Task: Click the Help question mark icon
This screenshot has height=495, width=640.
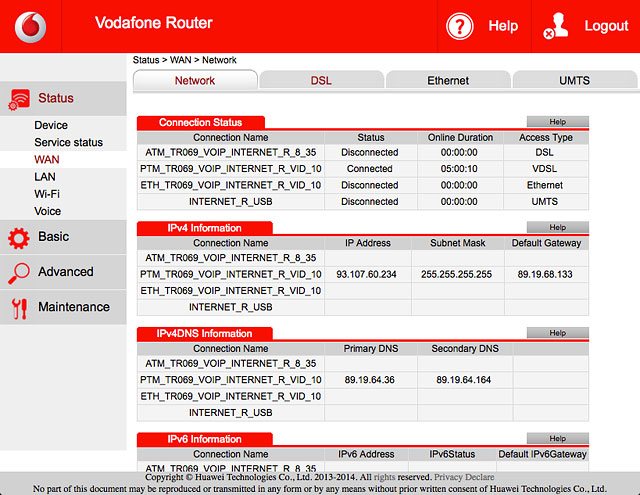Action: tap(460, 27)
